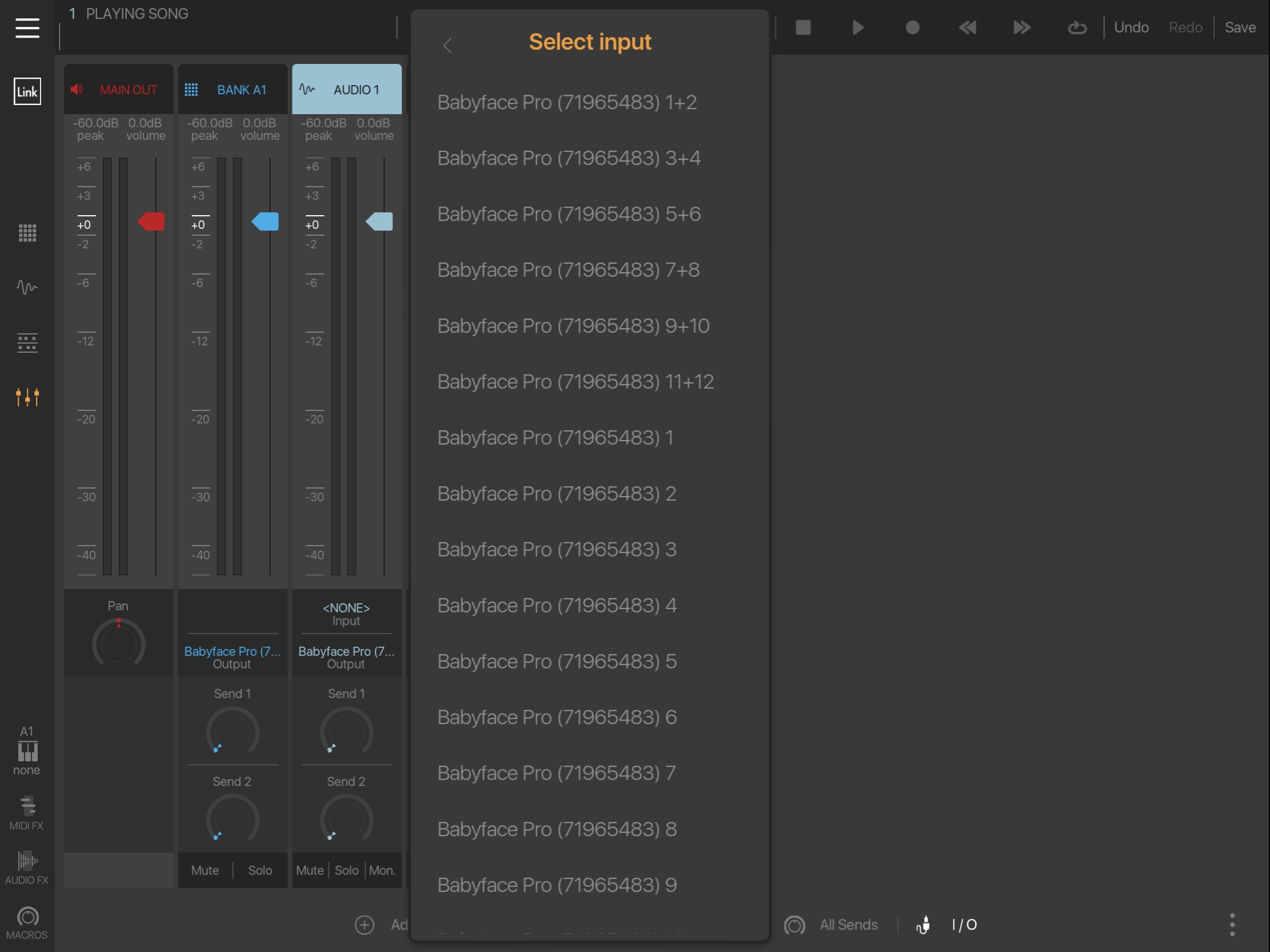Screen dimensions: 1270x952
Task: Open BANK A1 Babyface Pro output selector
Action: point(232,657)
